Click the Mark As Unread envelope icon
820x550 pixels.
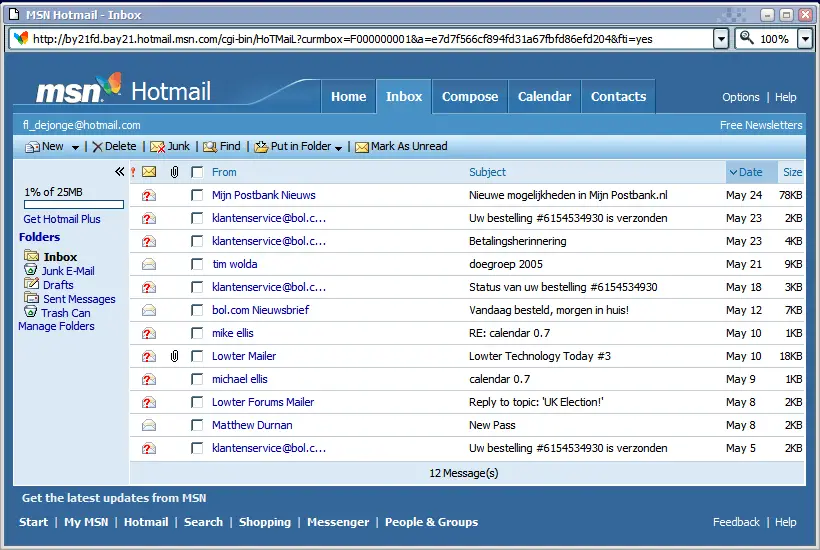click(x=362, y=147)
